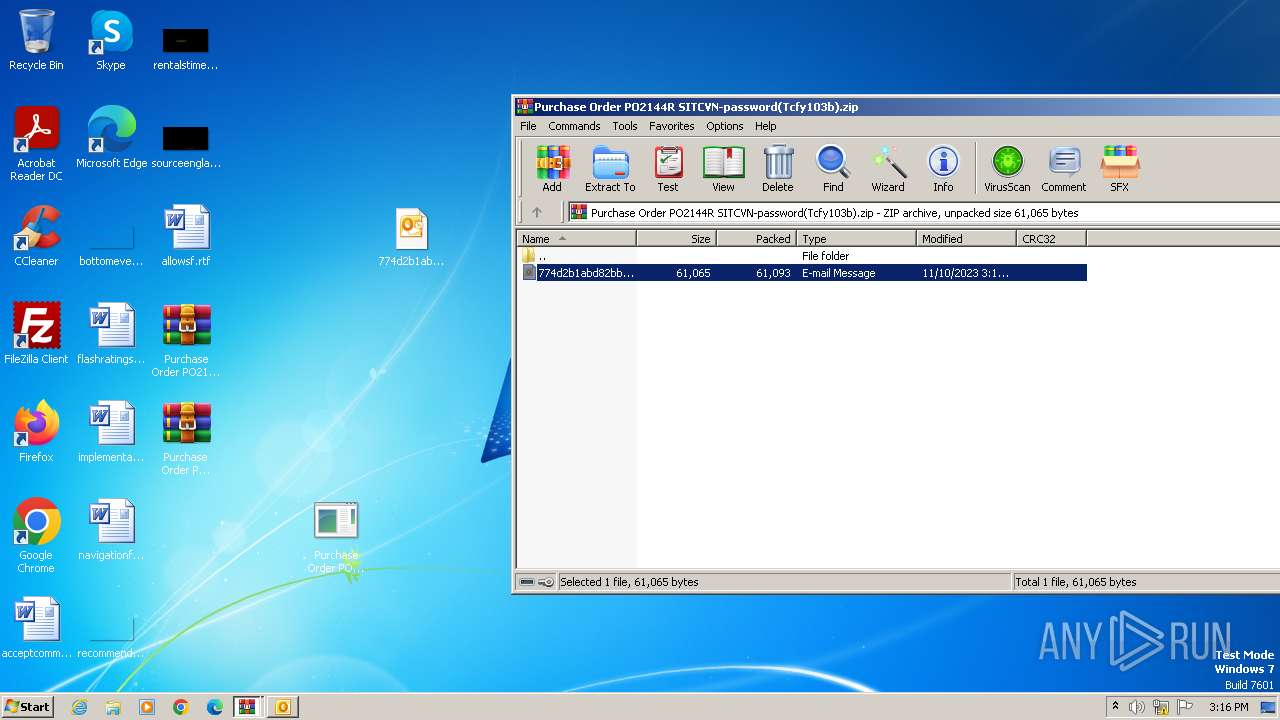Select the Firefox desktop shortcut
Viewport: 1280px width, 720px height.
click(x=36, y=432)
